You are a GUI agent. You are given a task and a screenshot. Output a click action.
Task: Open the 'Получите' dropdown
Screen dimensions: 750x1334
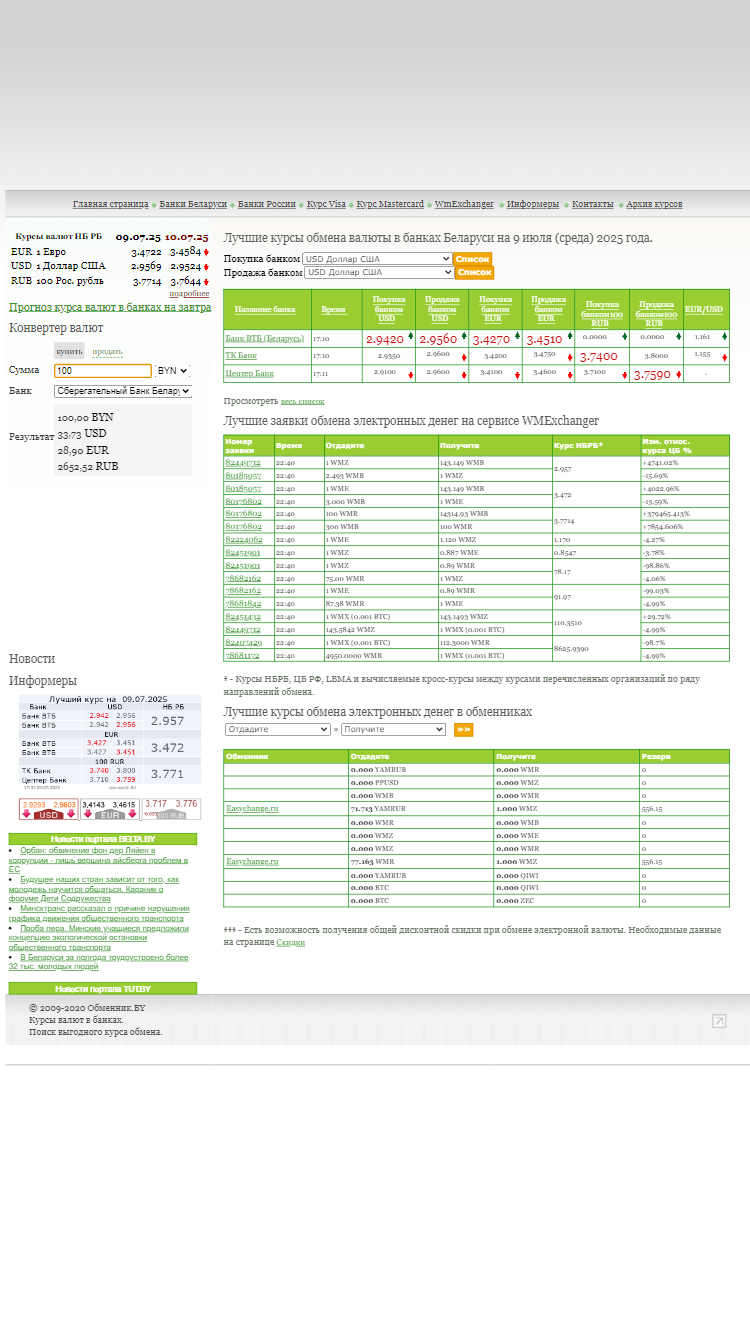click(x=393, y=730)
